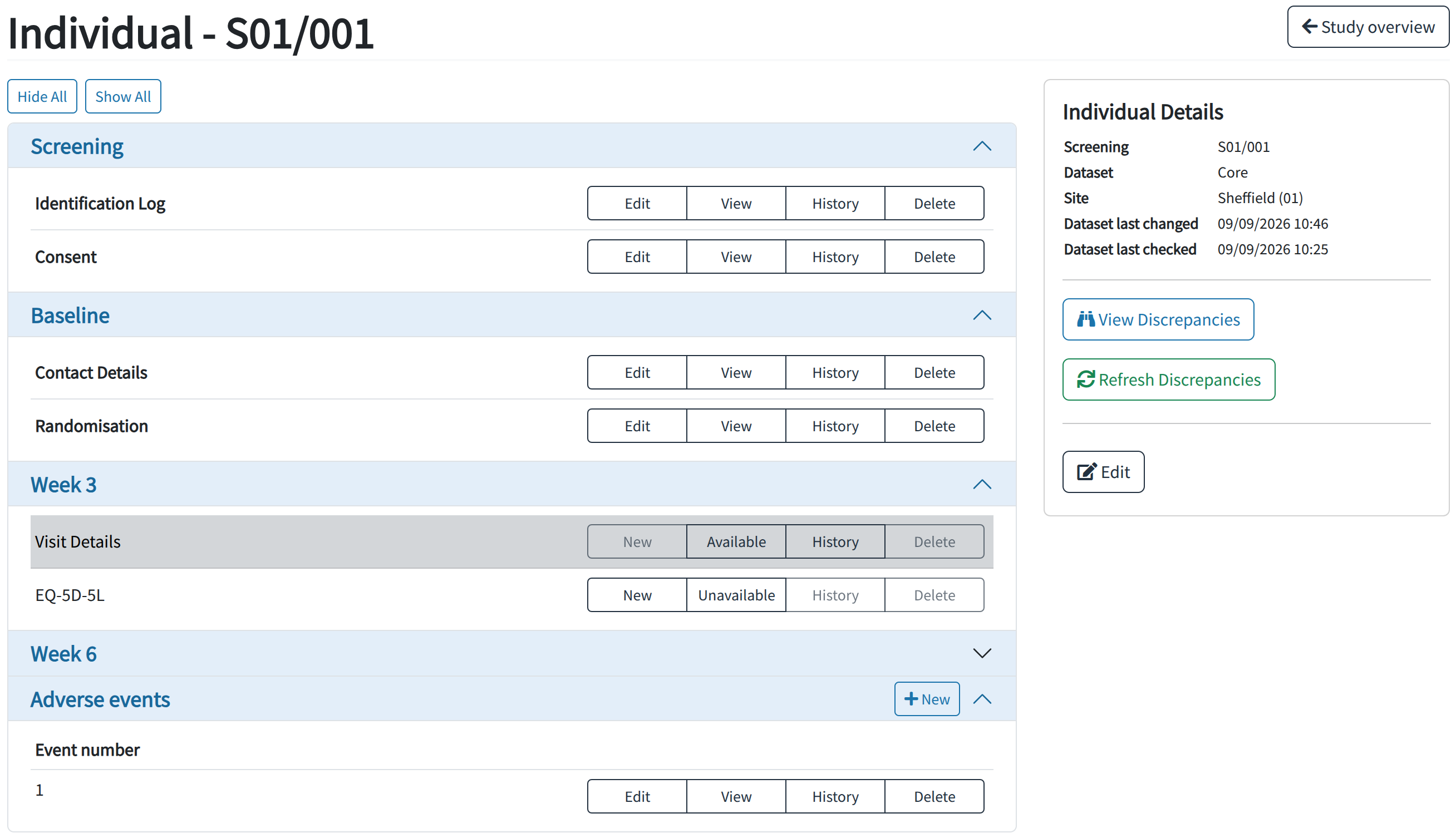View the Consent form
The height and width of the screenshot is (838, 1456).
[736, 257]
